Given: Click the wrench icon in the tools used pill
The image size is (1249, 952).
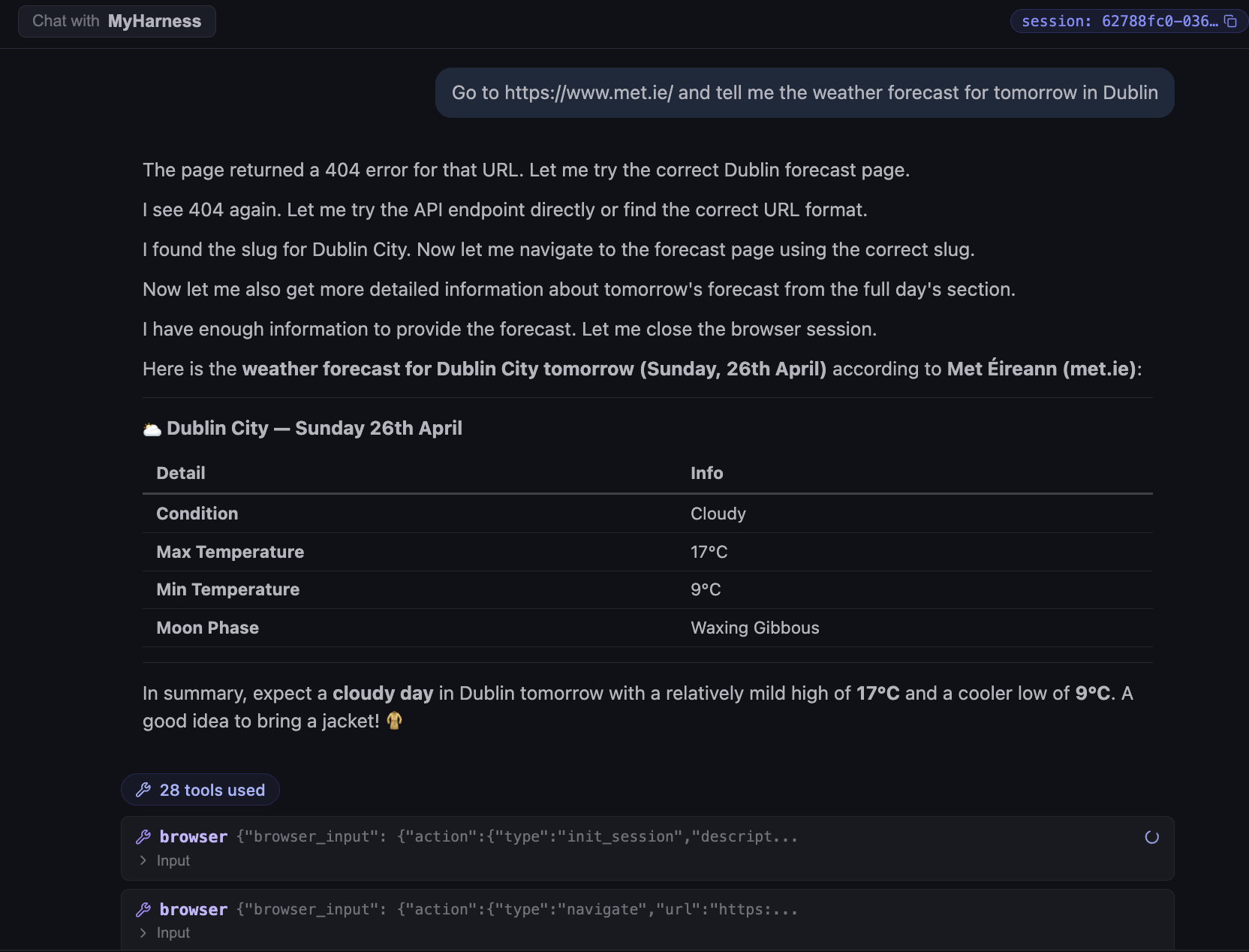Looking at the screenshot, I should (143, 790).
